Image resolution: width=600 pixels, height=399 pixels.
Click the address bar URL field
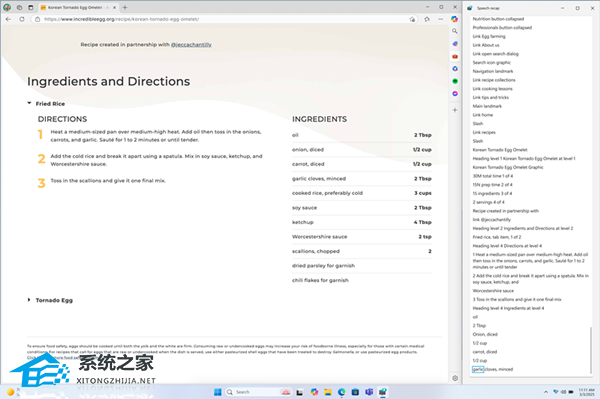coord(224,19)
